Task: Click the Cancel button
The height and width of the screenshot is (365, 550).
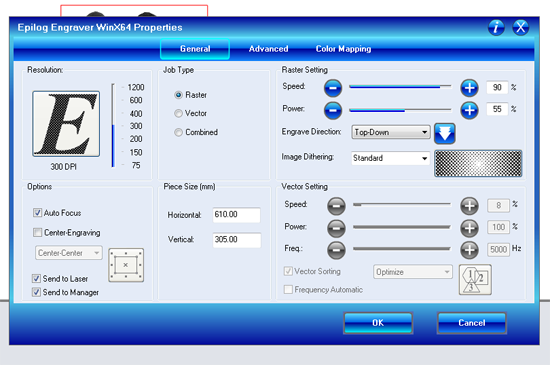Action: (472, 323)
